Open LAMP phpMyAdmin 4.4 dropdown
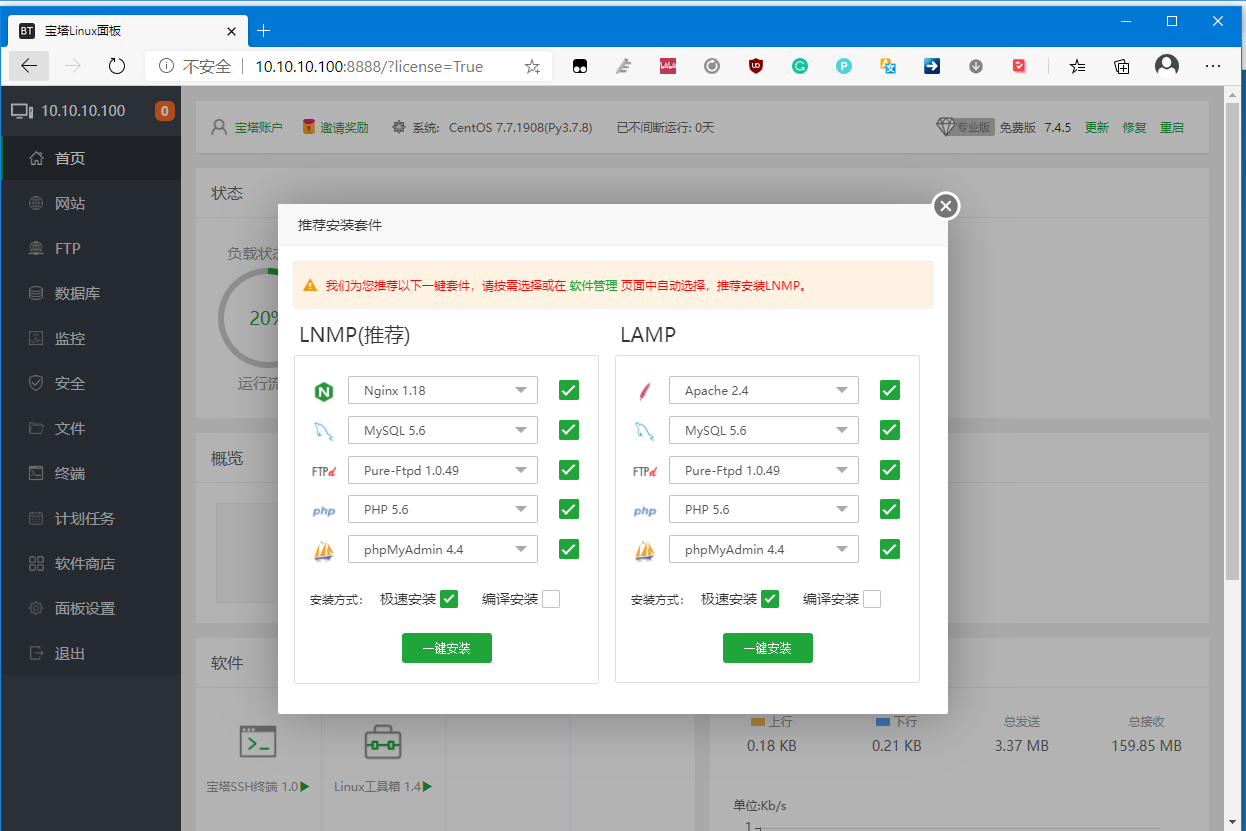Screen dimensions: 1246x831 pos(764,549)
